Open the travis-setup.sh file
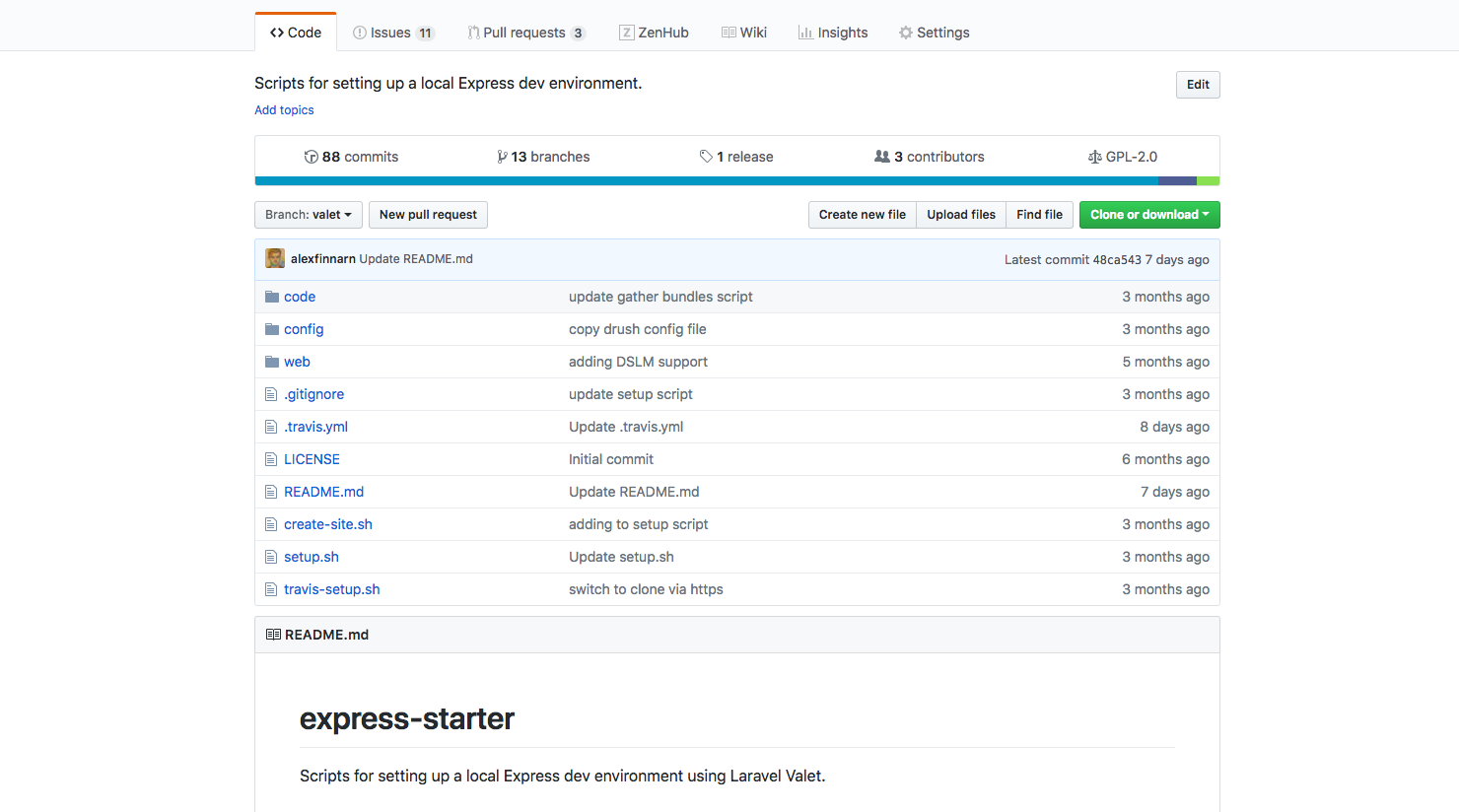This screenshot has height=812, width=1459. tap(332, 589)
